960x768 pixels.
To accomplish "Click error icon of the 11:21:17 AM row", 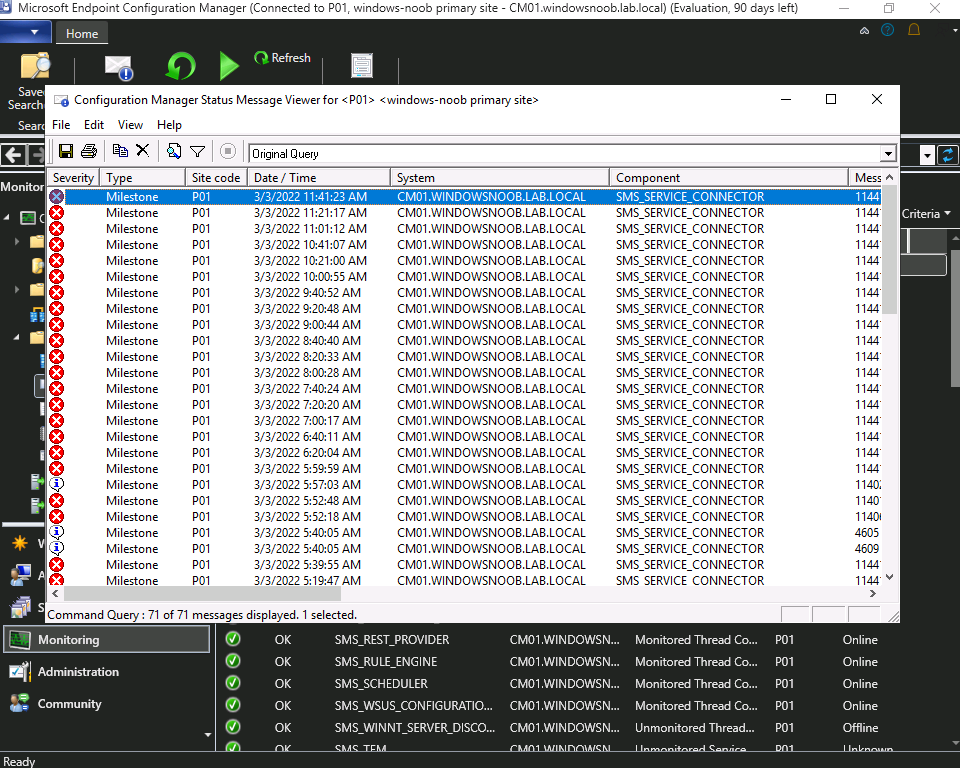I will [56, 213].
